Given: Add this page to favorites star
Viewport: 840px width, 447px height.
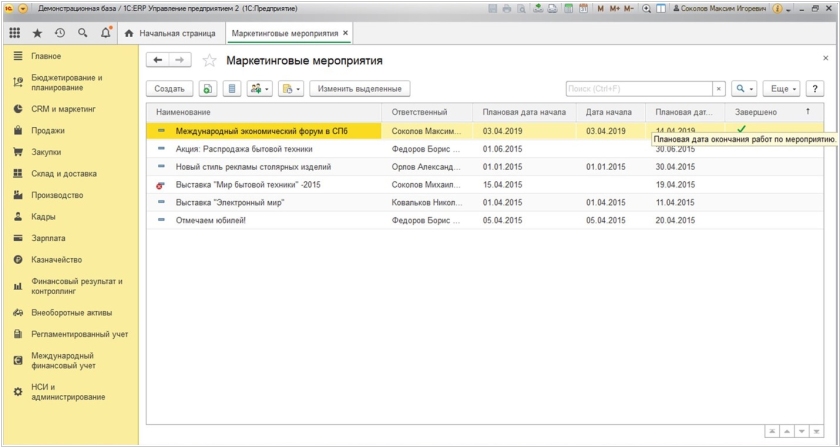Looking at the screenshot, I should (210, 61).
